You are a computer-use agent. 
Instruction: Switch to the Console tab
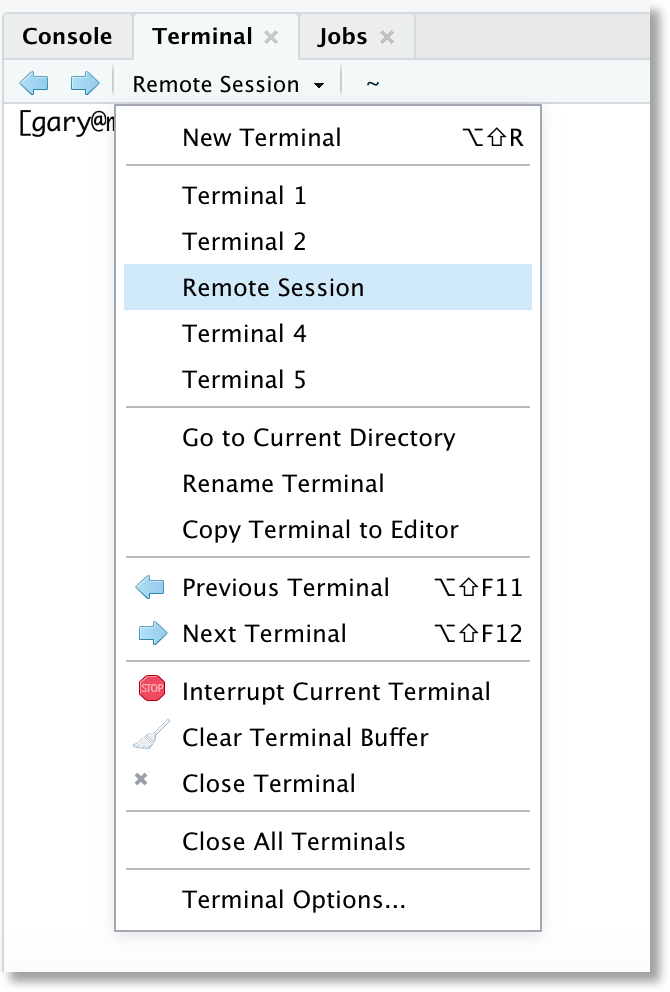(66, 35)
